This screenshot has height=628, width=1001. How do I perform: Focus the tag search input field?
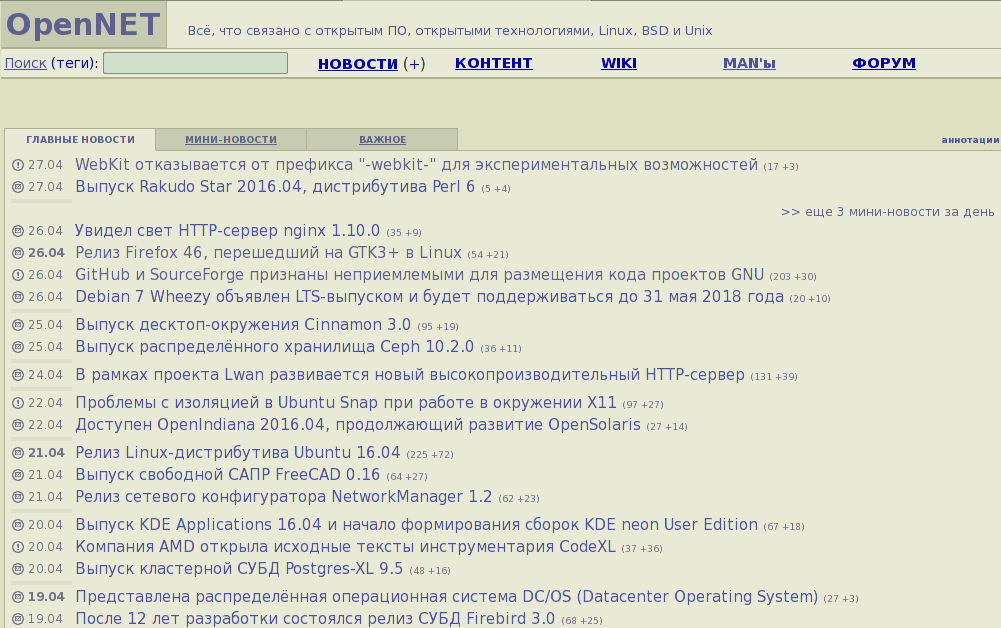click(x=195, y=63)
